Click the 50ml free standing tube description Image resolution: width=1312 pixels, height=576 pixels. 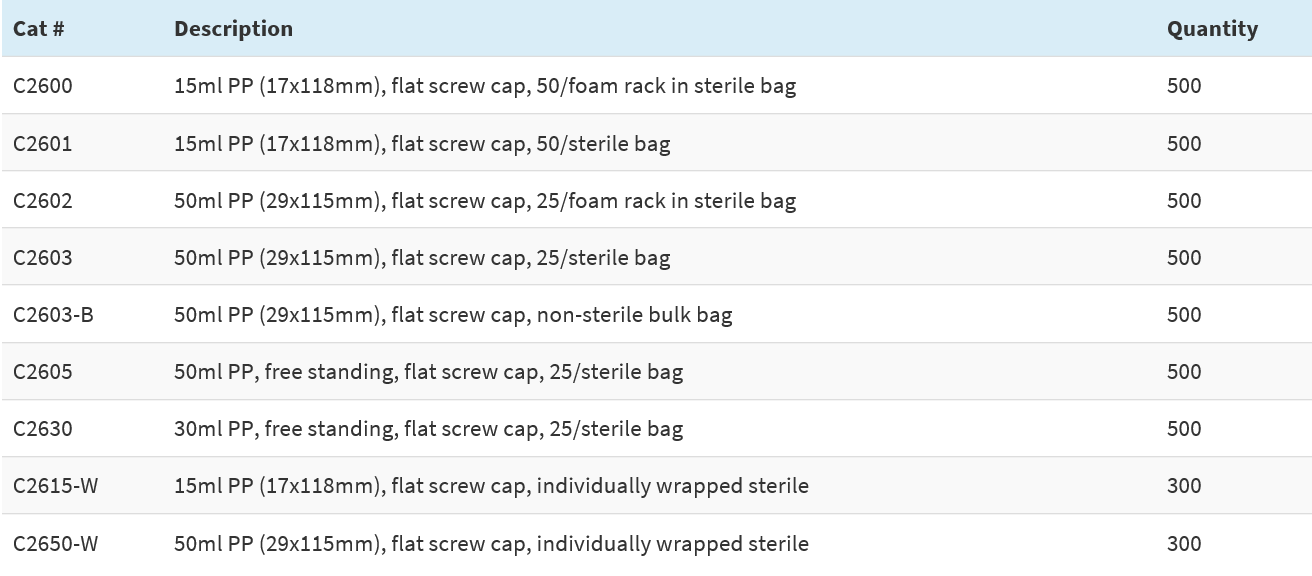pos(428,372)
